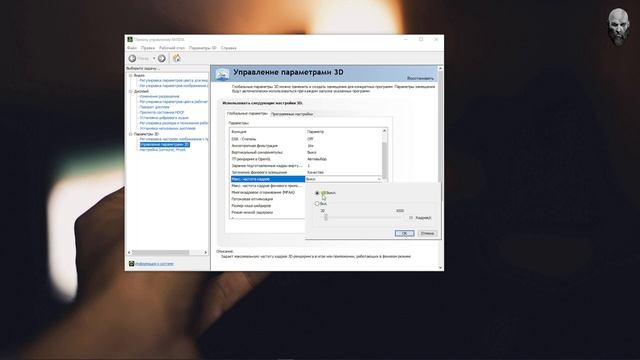Click the Back navigation arrow icon
The width and height of the screenshot is (640, 360).
(x=132, y=59)
